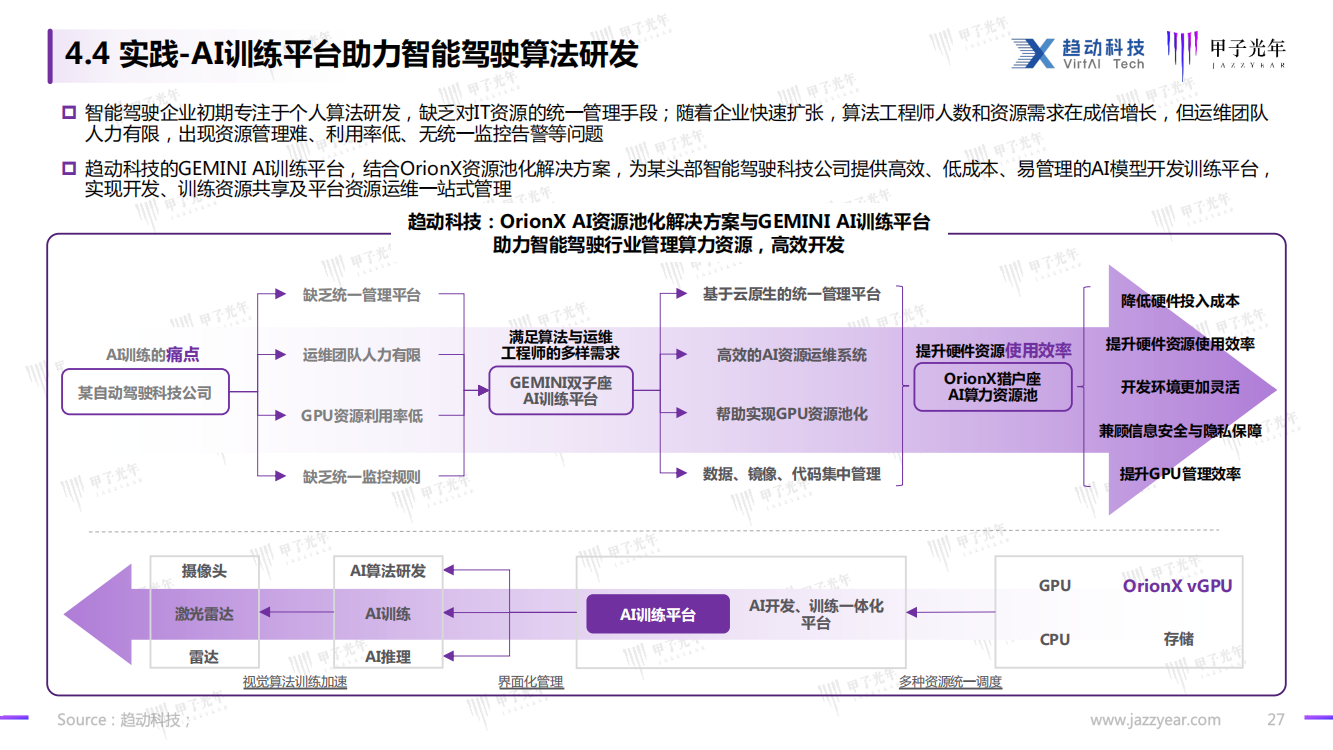1333x750 pixels.
Task: Click 基于云原生的统一管理平台 text
Action: [x=792, y=294]
